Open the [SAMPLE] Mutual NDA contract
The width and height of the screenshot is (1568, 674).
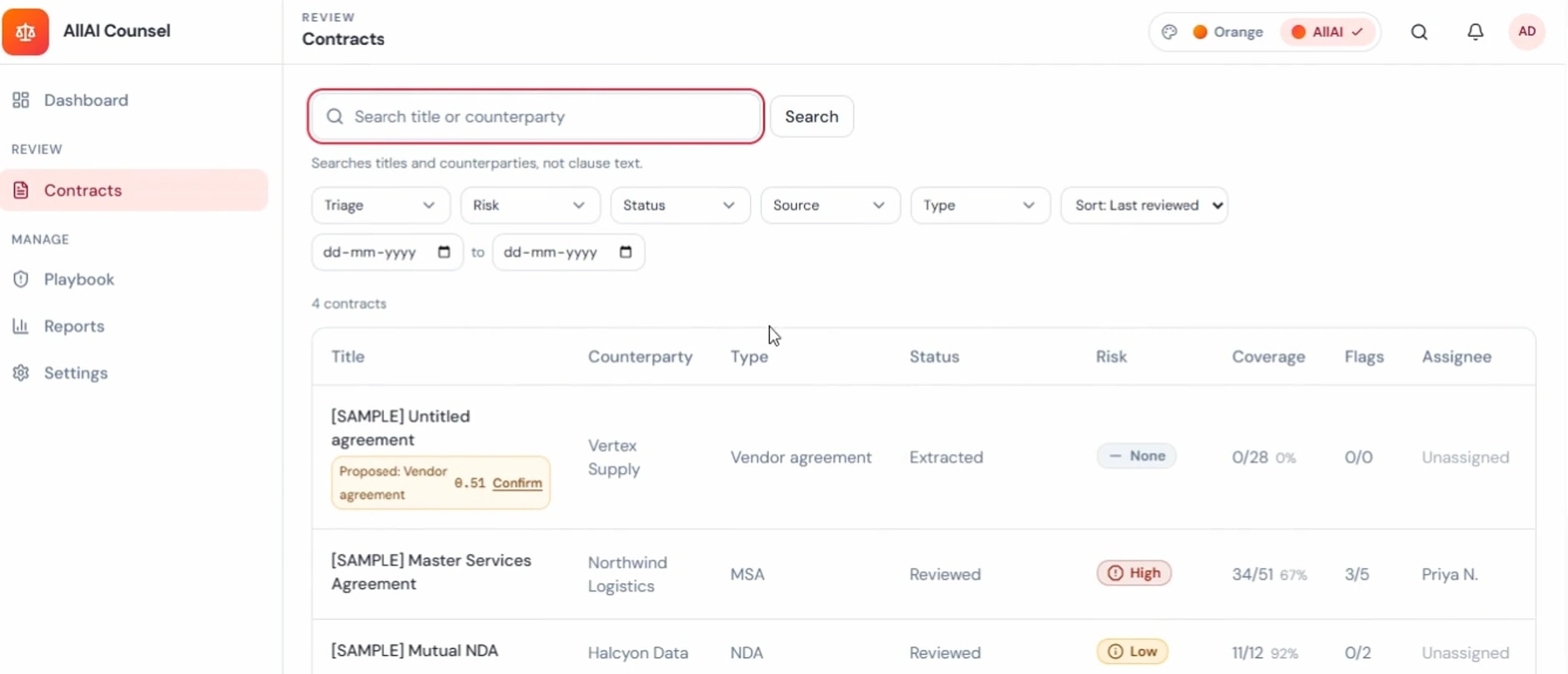click(x=415, y=651)
